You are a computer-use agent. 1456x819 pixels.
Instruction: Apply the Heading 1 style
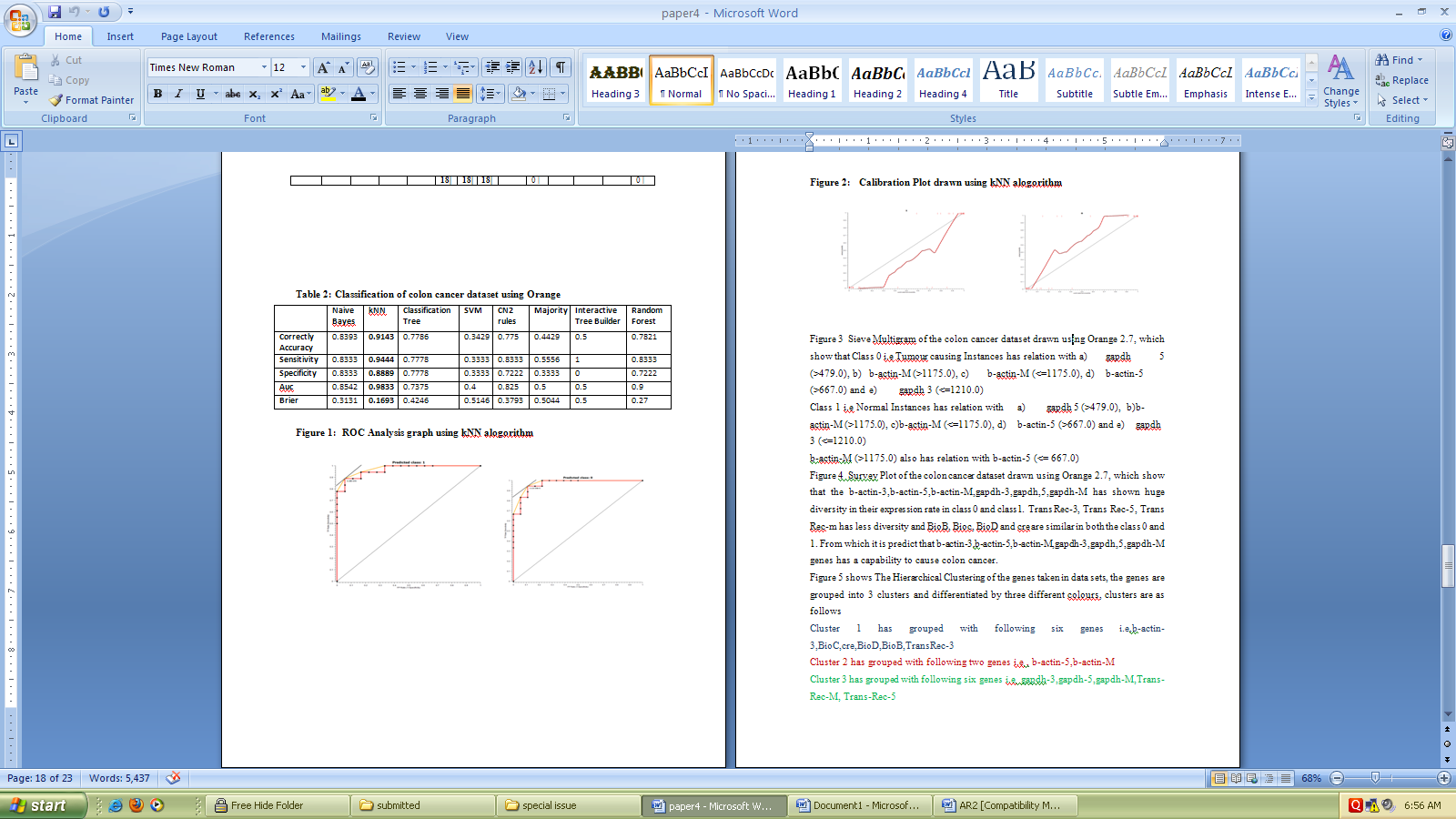pyautogui.click(x=812, y=81)
